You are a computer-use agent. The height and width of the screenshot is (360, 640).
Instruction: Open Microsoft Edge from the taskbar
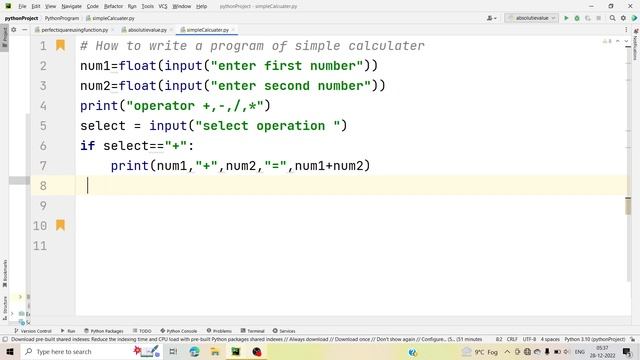coord(194,351)
